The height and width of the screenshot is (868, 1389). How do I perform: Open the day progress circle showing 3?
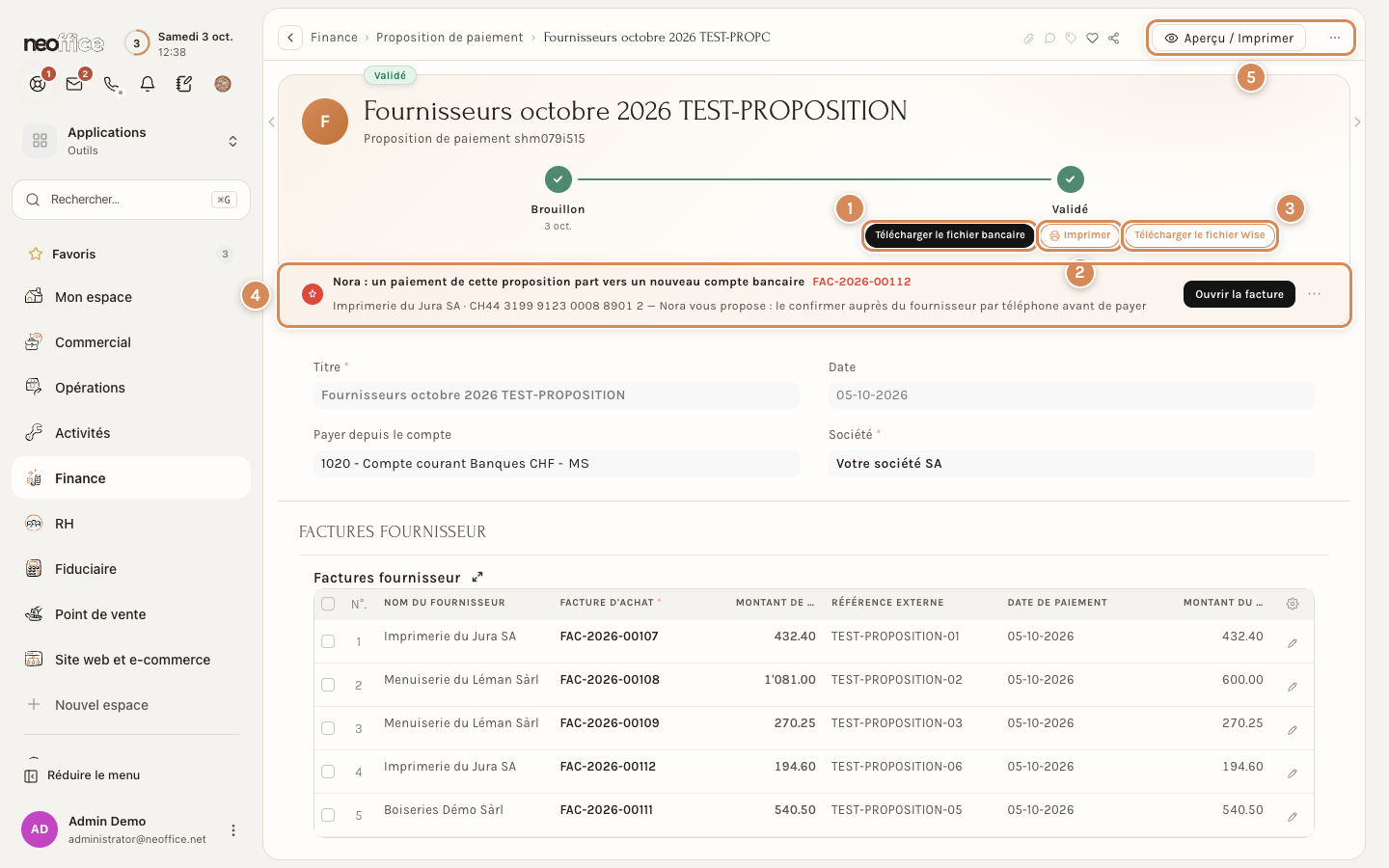(x=137, y=43)
